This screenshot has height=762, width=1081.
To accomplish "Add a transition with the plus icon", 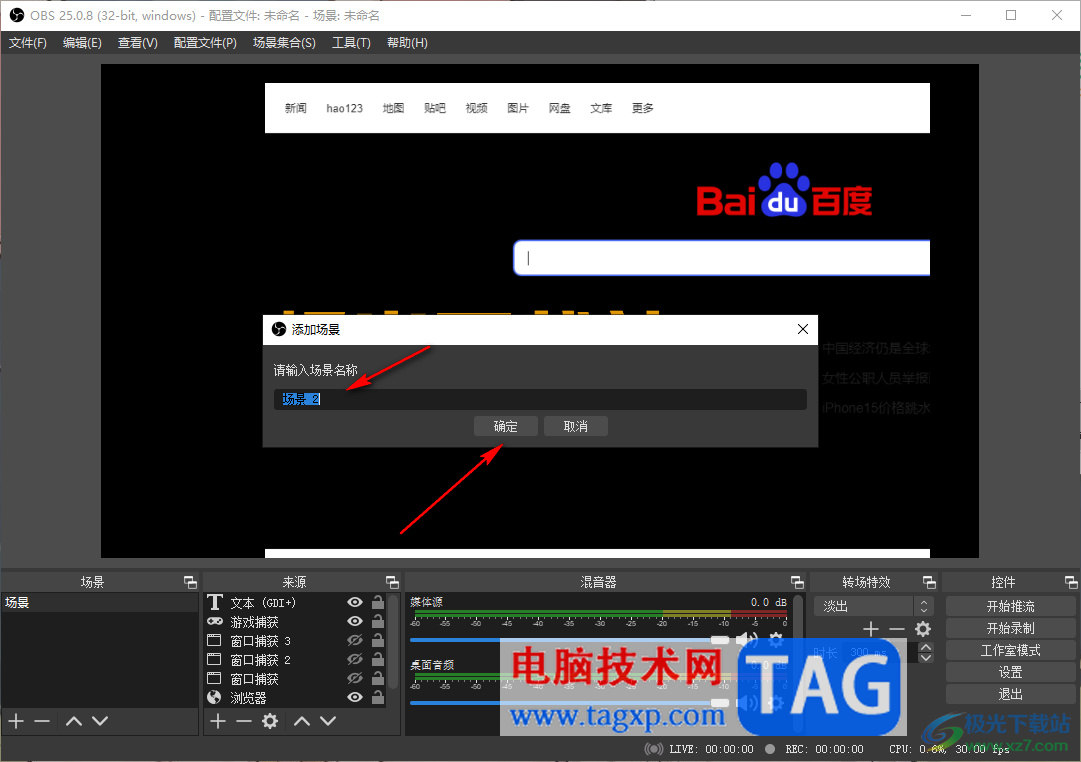I will [x=871, y=629].
